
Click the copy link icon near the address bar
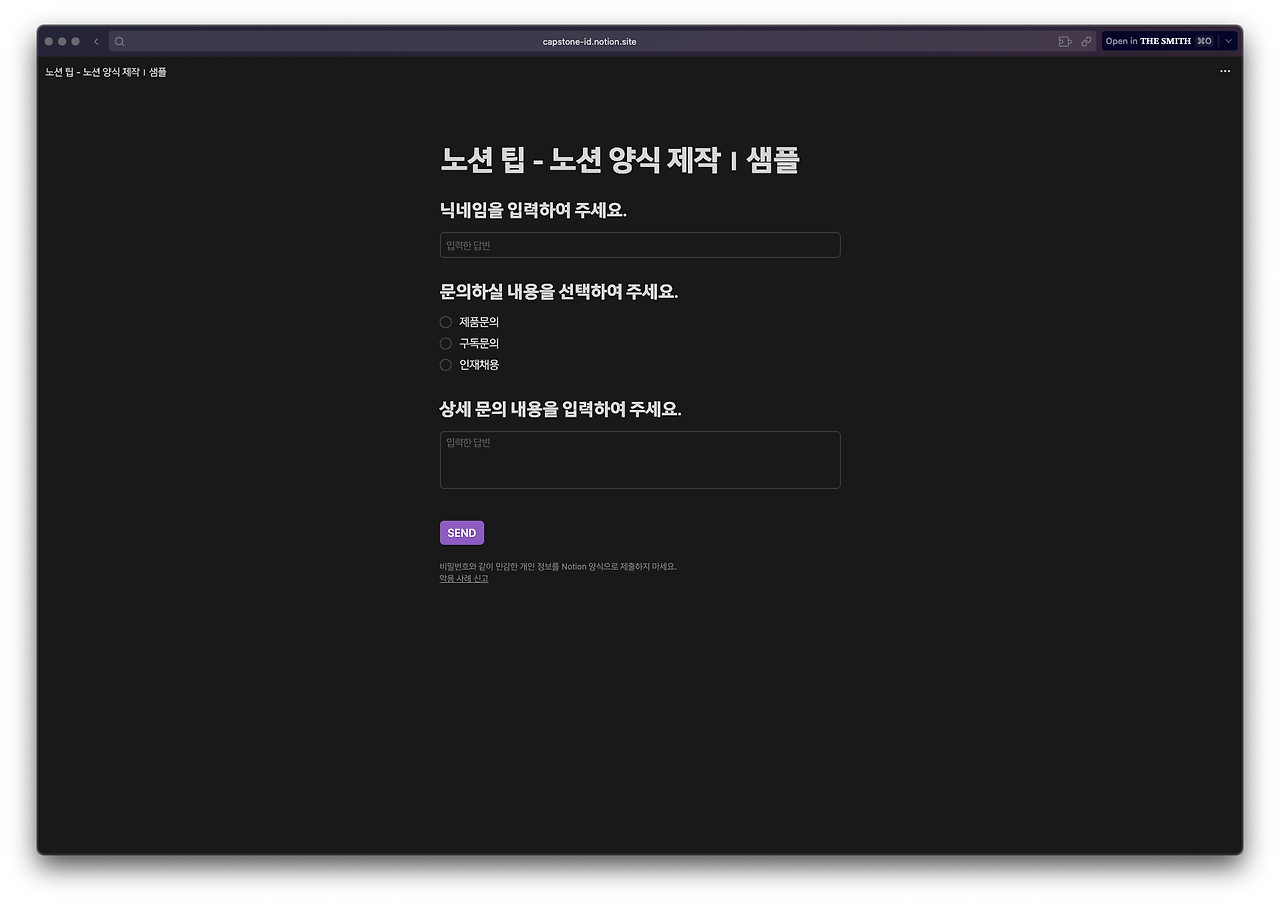click(x=1087, y=41)
